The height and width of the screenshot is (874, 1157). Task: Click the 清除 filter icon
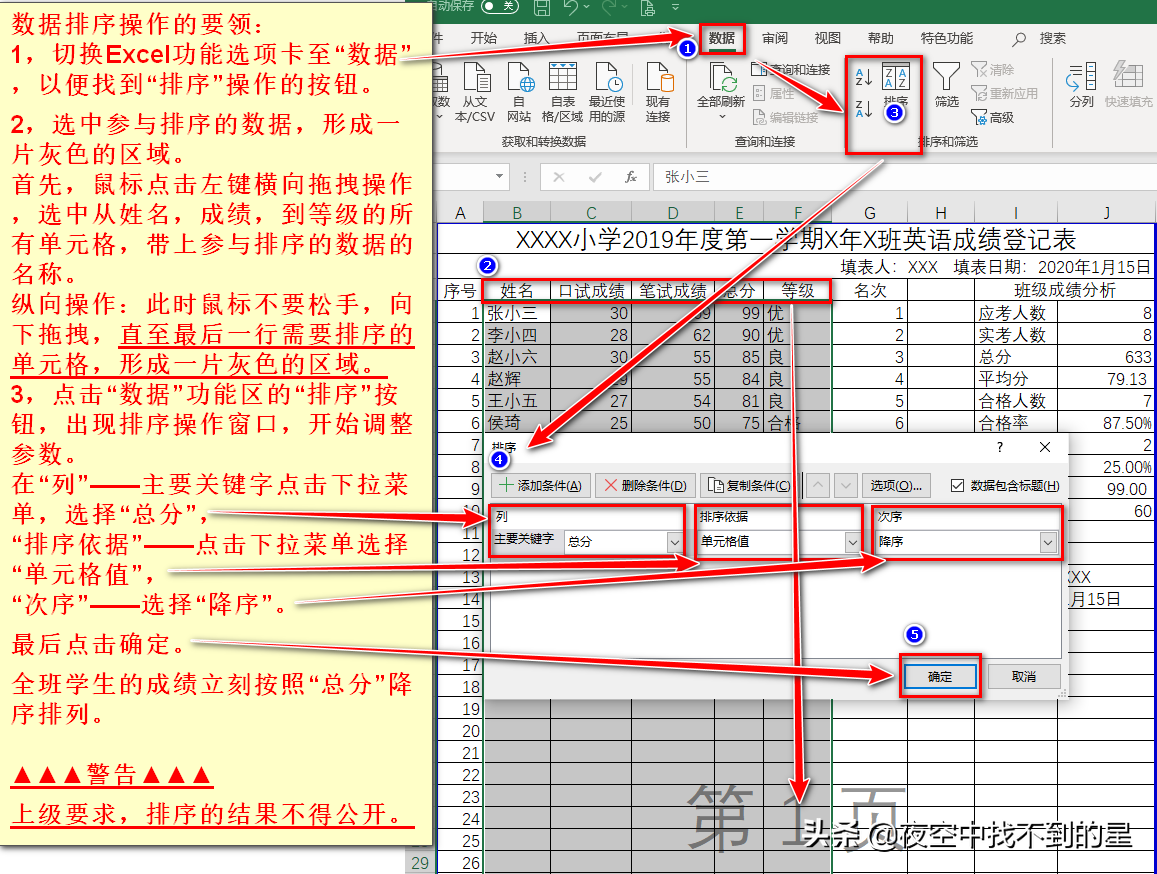pos(992,69)
